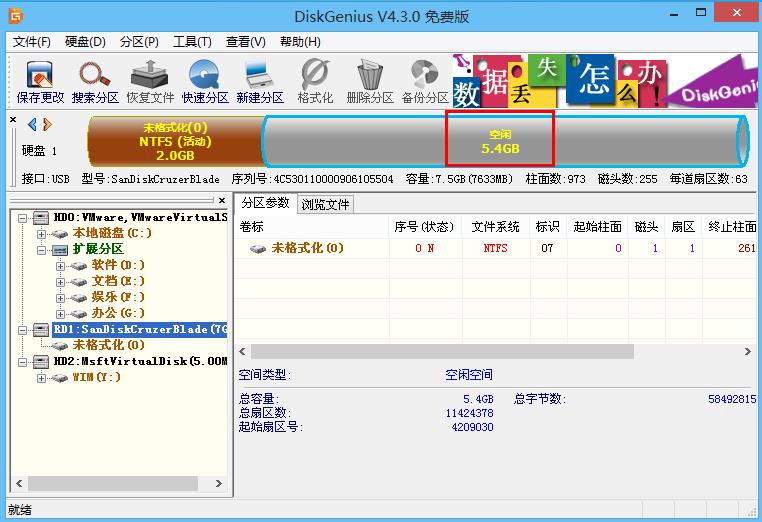The height and width of the screenshot is (522, 762).
Task: Click the 起始柱面 column header
Action: coord(597,227)
